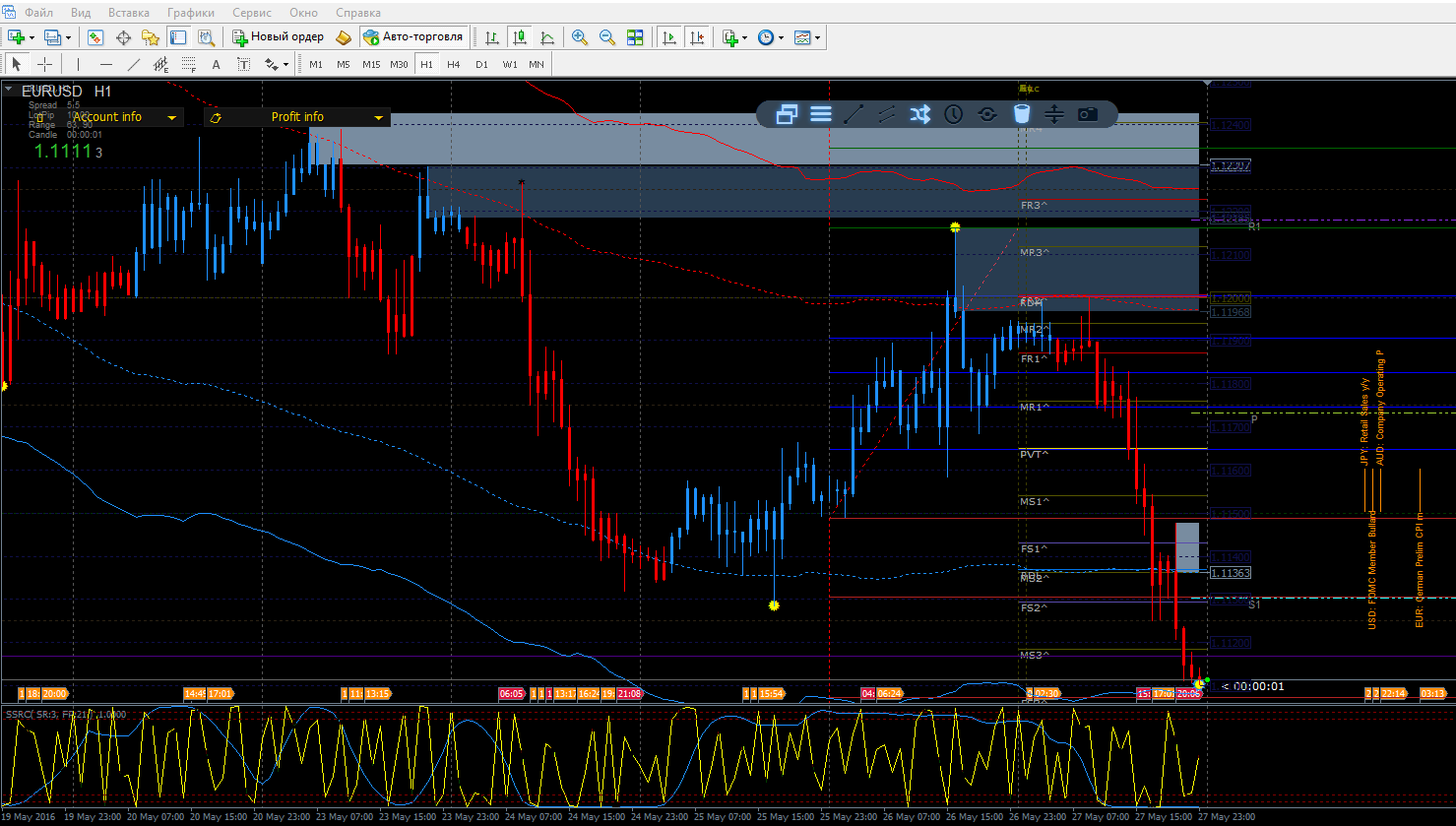Open the Файл menu
Screen dimensions: 1456x826
pos(39,13)
